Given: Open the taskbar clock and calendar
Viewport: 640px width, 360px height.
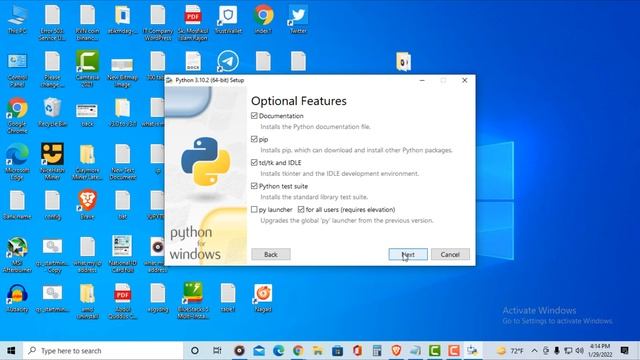Looking at the screenshot, I should point(600,351).
